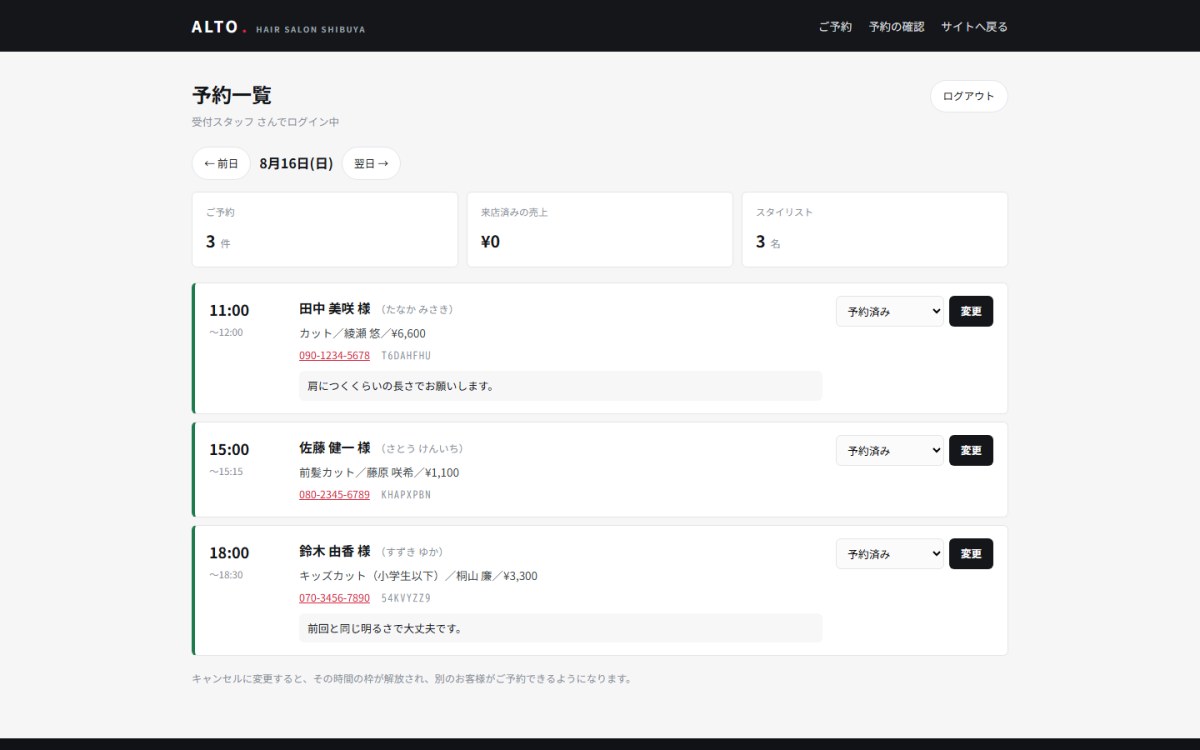Click the スタイリスト 3 名 summary card

pyautogui.click(x=875, y=230)
